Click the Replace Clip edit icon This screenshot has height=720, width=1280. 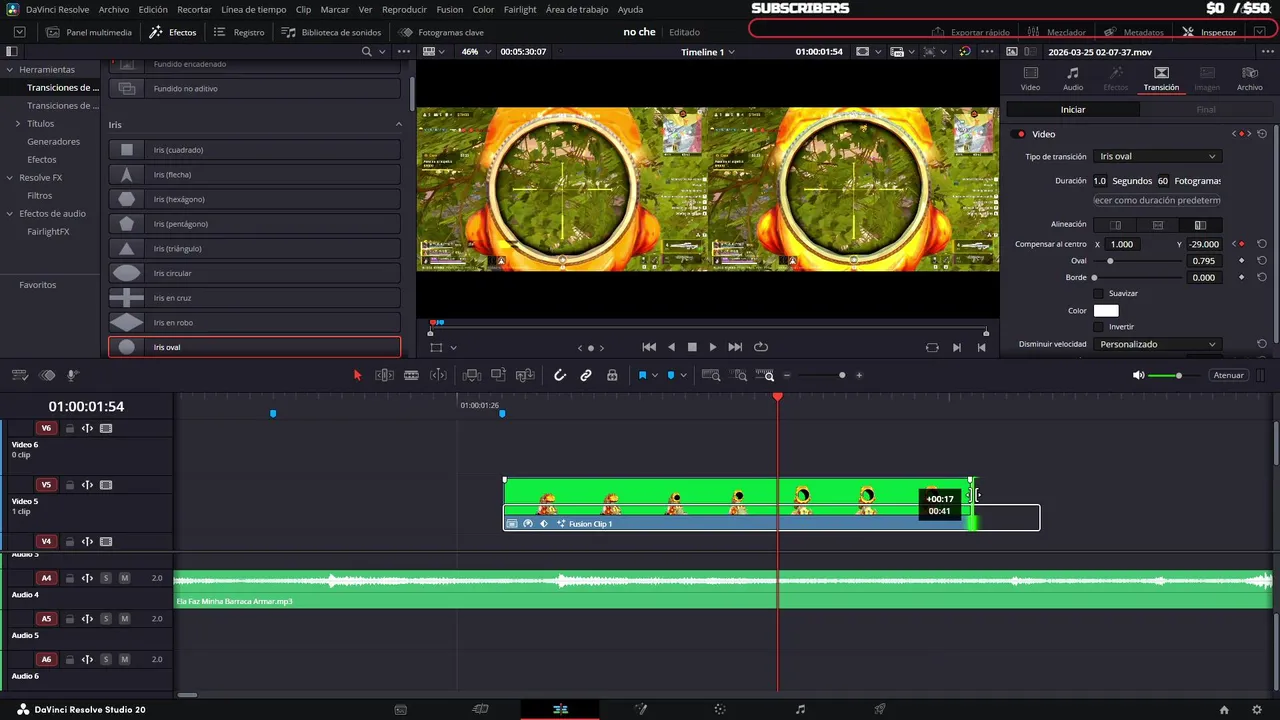click(x=525, y=375)
